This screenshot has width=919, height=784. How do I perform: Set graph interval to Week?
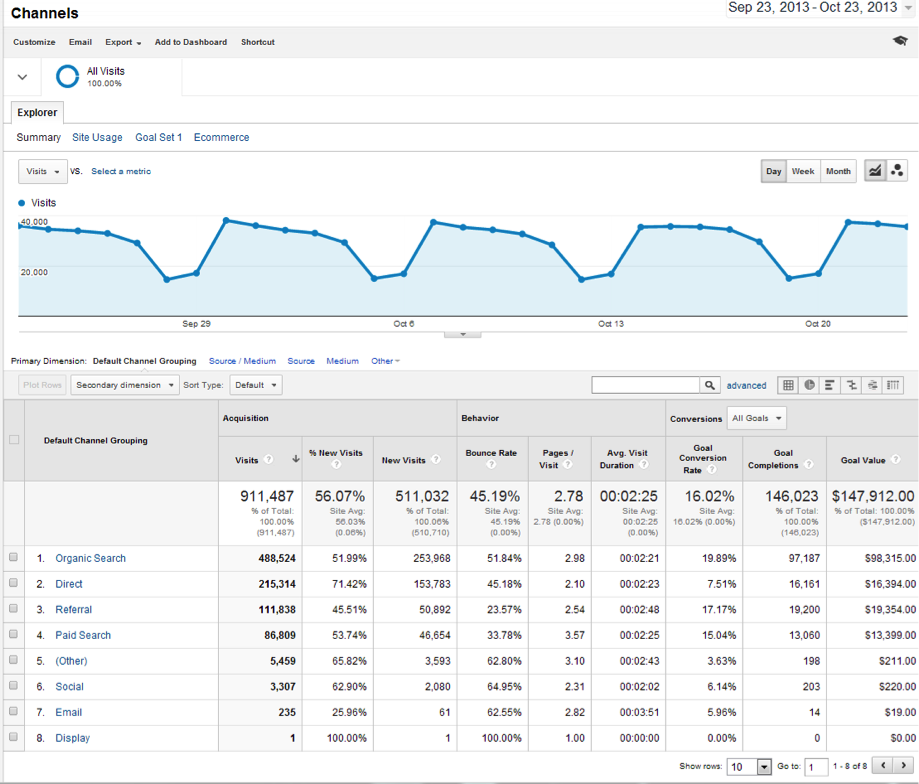coord(803,171)
